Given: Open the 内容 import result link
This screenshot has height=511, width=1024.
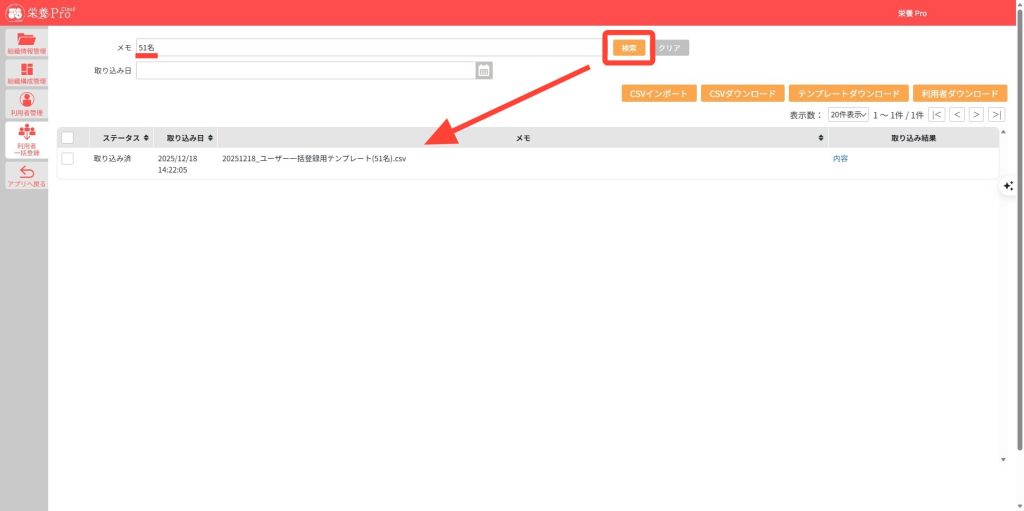Looking at the screenshot, I should (x=840, y=159).
